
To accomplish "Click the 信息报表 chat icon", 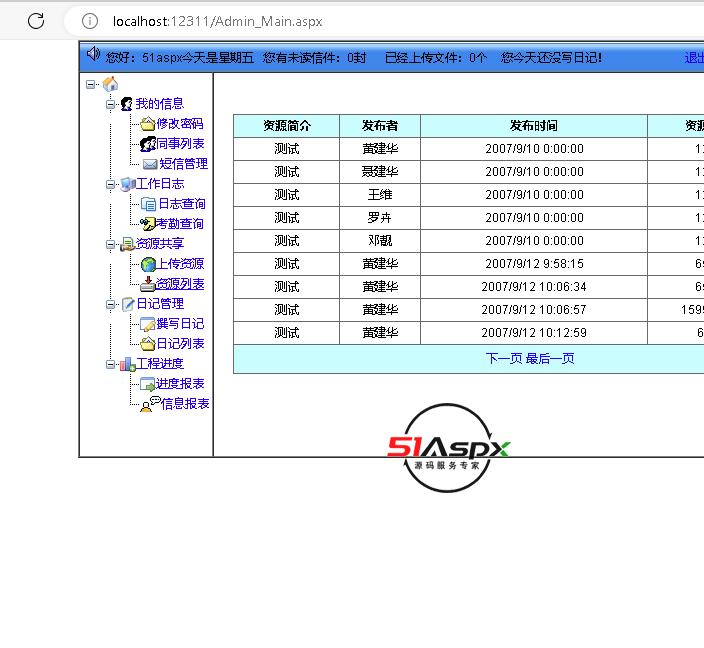I will click(150, 404).
